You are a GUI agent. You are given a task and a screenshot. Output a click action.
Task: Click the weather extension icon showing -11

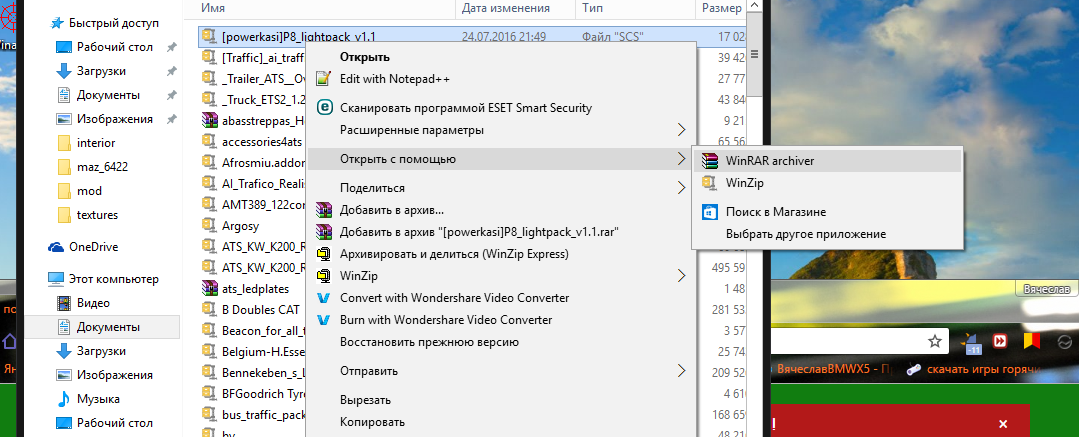(972, 342)
